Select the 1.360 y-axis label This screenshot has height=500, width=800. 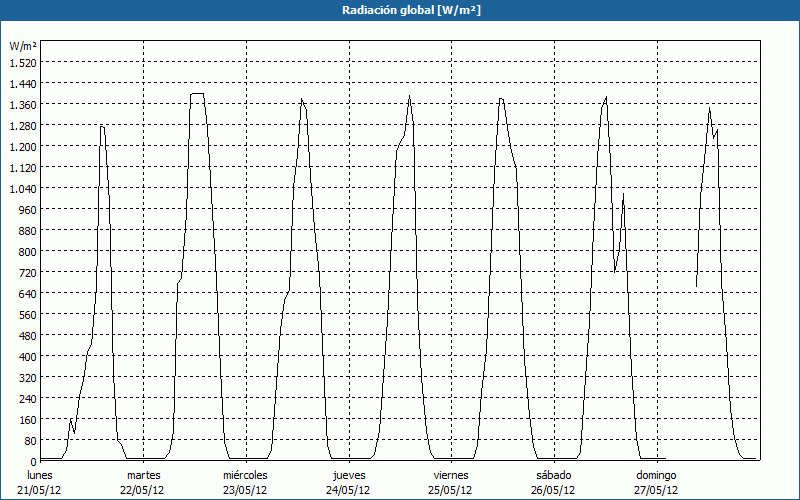21,104
